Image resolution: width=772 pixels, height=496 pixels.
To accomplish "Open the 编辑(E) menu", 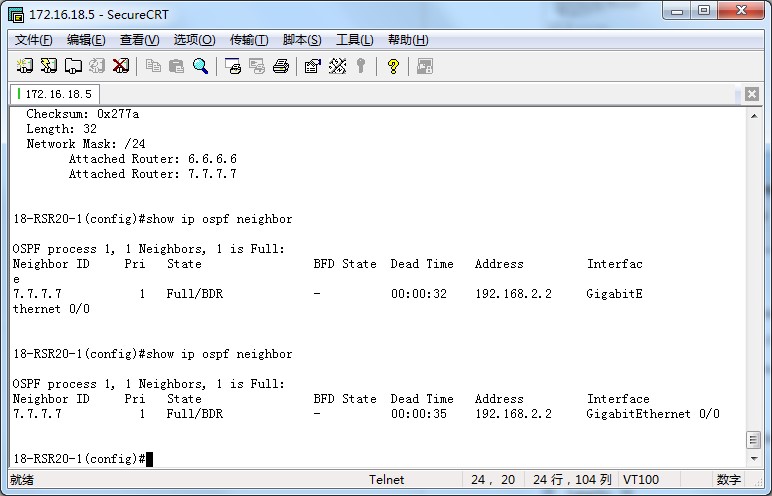I will 86,40.
